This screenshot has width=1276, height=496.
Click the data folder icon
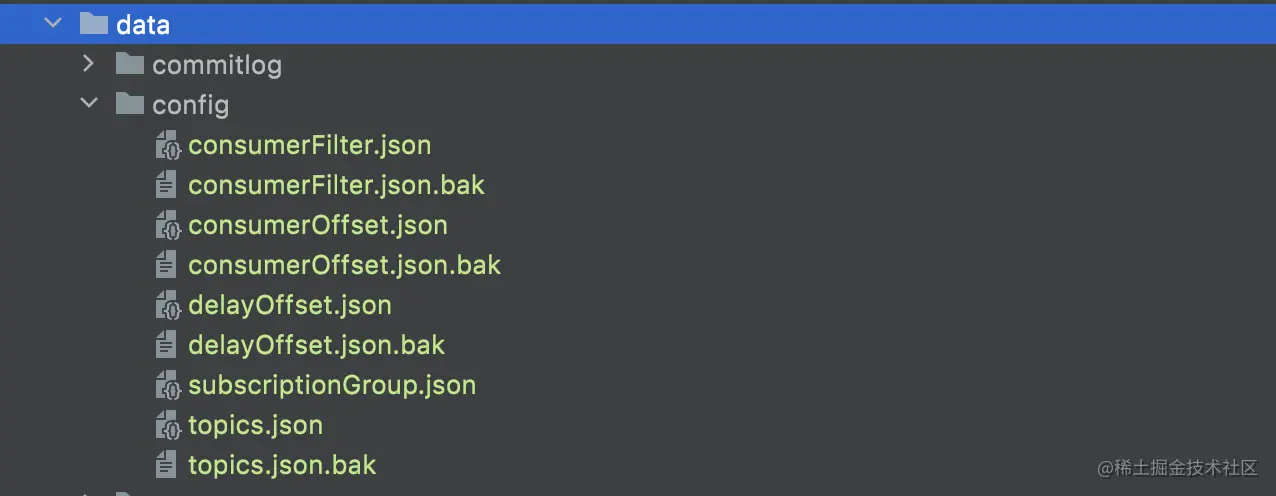pyautogui.click(x=93, y=24)
